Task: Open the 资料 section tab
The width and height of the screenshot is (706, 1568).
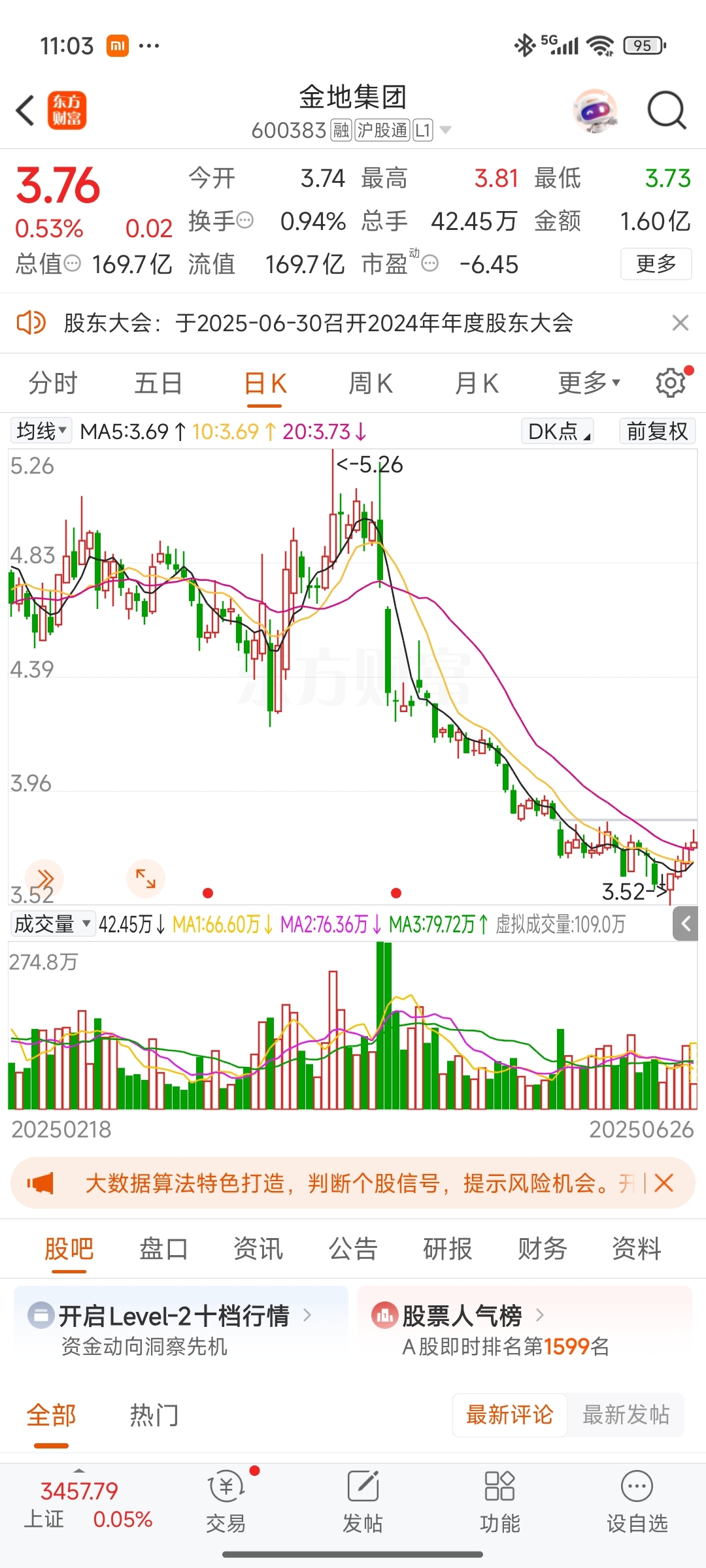Action: [x=637, y=1249]
